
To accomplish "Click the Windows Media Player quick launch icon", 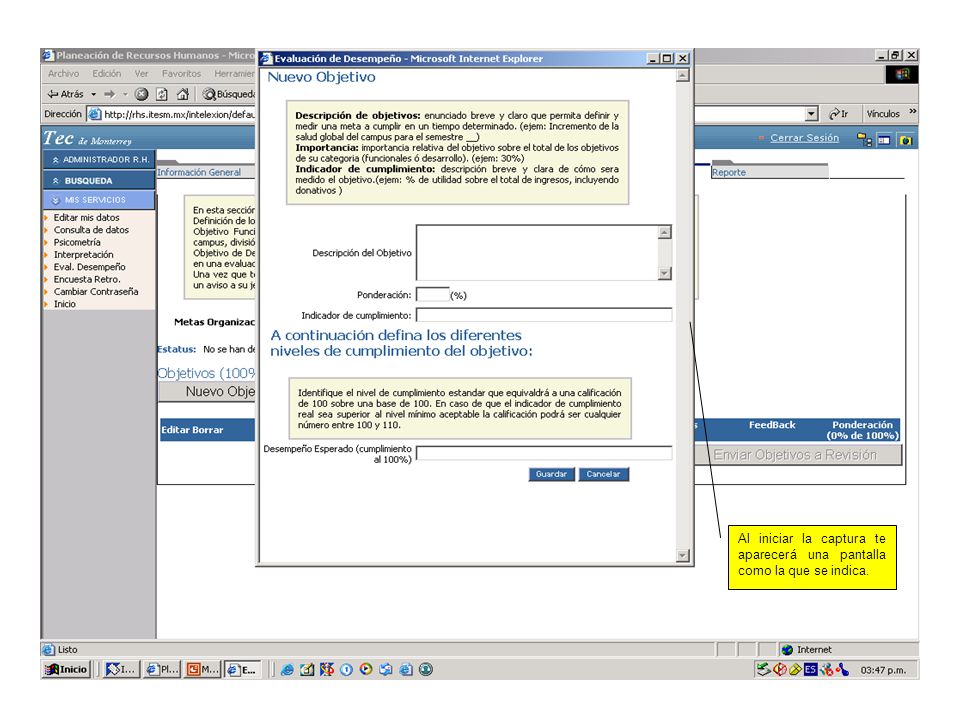I will click(x=366, y=669).
